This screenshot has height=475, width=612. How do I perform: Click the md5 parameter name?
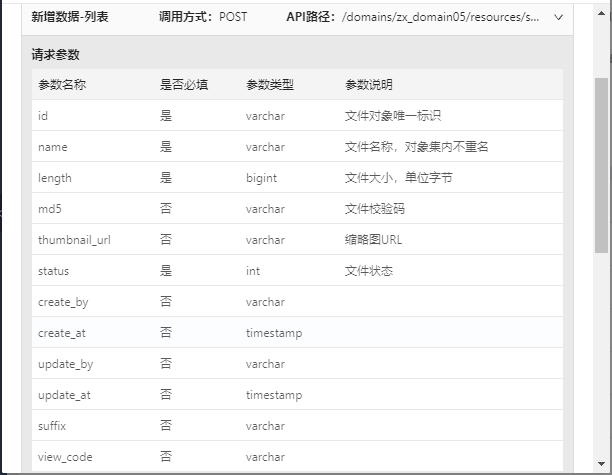pos(49,209)
